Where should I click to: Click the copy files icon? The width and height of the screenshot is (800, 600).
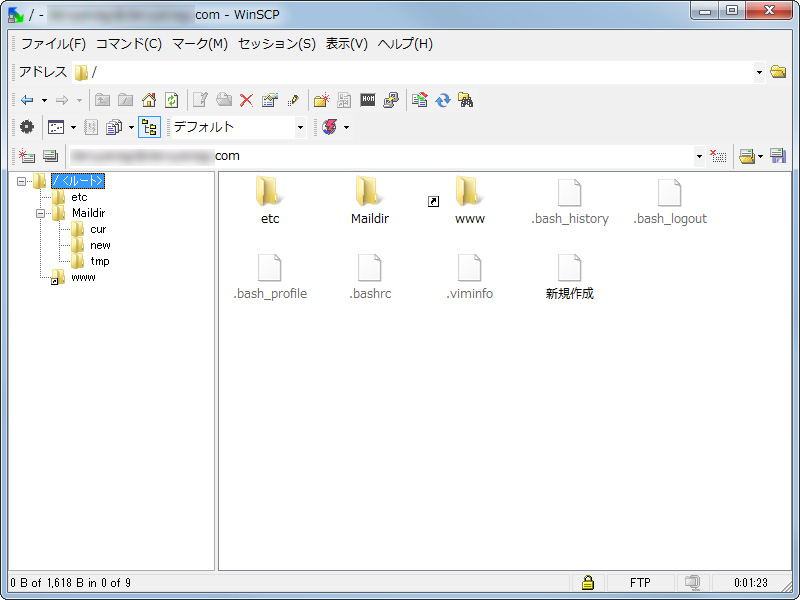[x=114, y=127]
